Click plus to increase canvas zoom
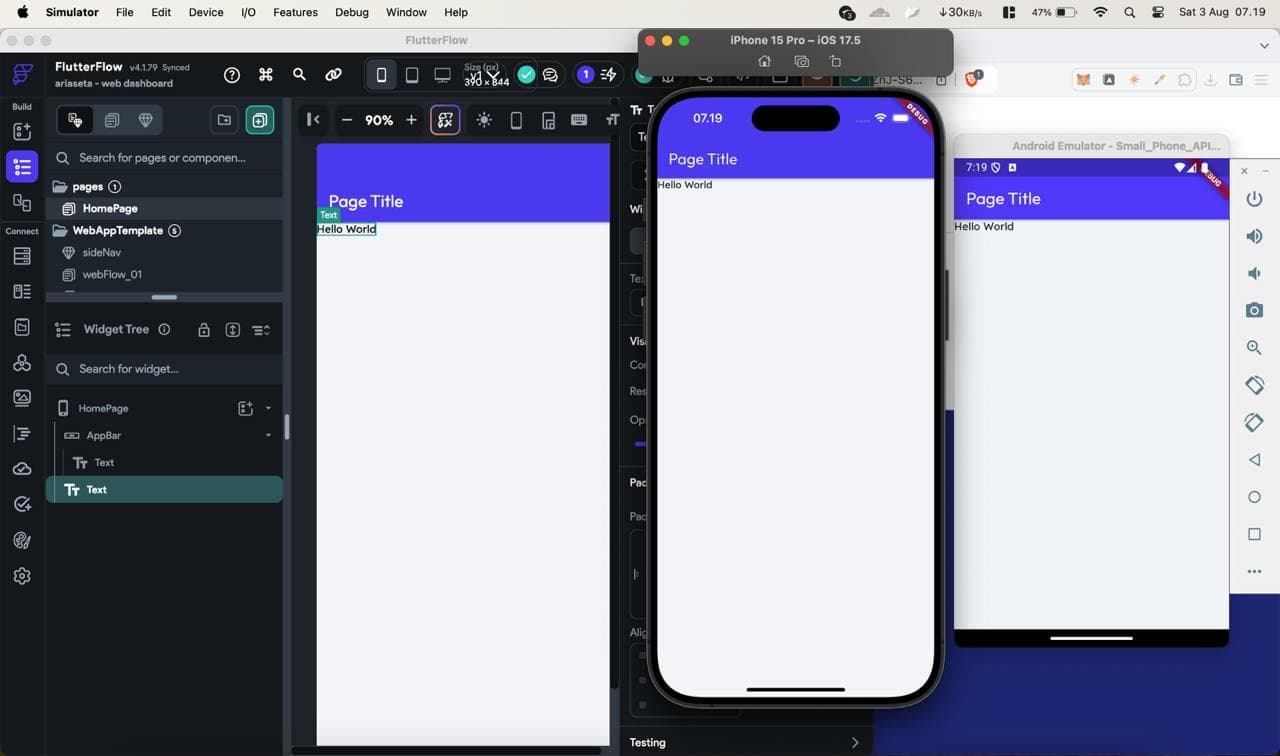 [411, 119]
